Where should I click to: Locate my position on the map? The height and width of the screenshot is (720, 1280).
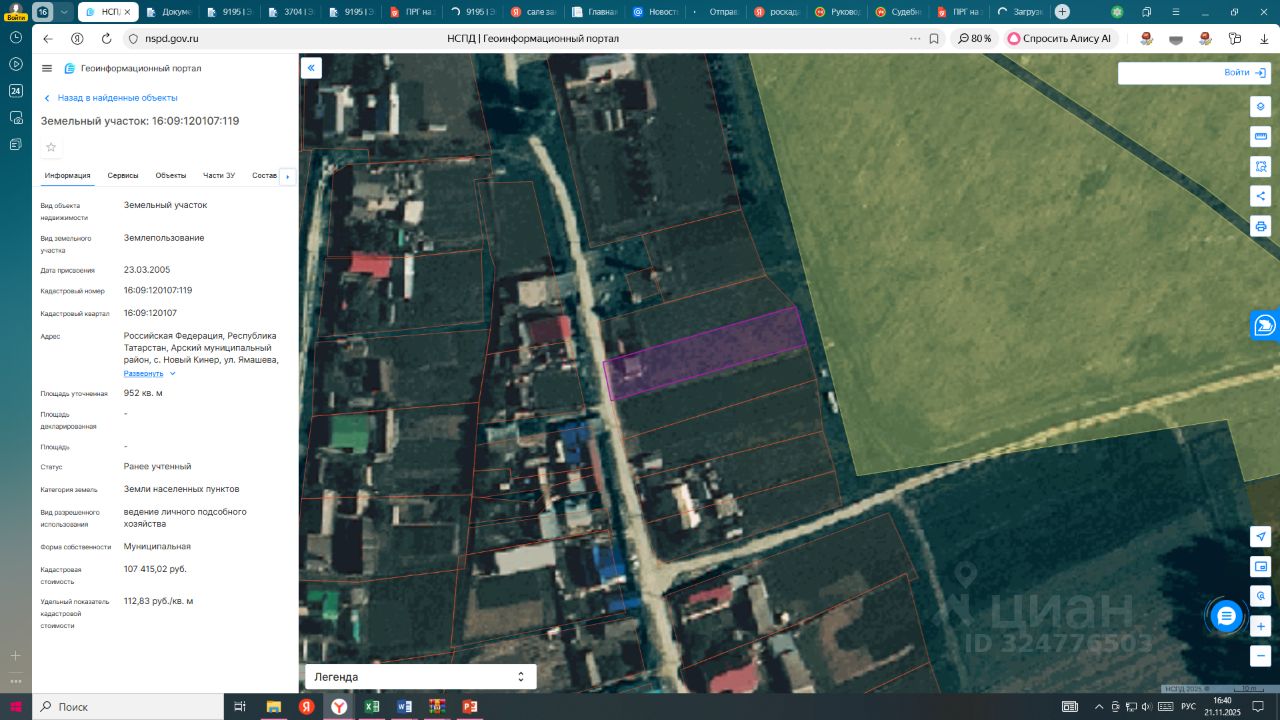[1260, 537]
